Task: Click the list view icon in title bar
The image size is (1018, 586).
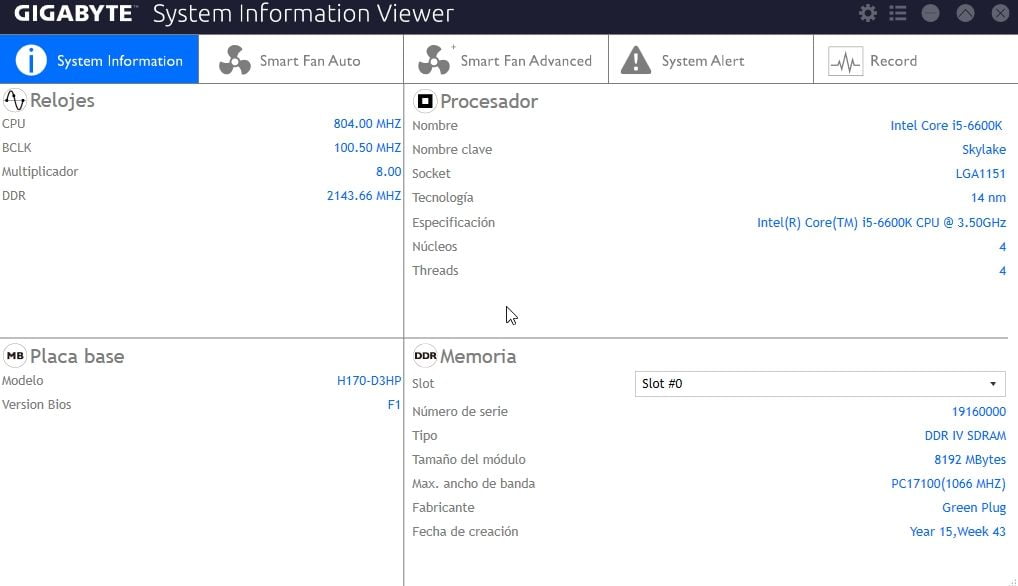Action: pyautogui.click(x=898, y=13)
